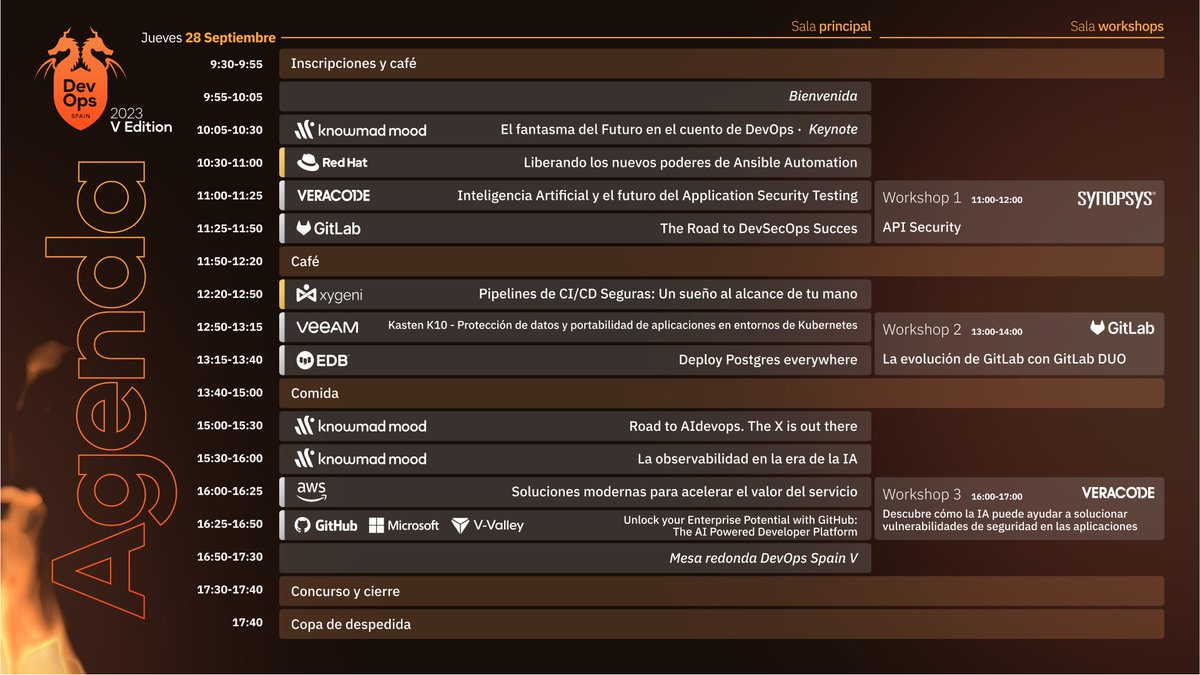Click the EDB logo

(x=322, y=360)
